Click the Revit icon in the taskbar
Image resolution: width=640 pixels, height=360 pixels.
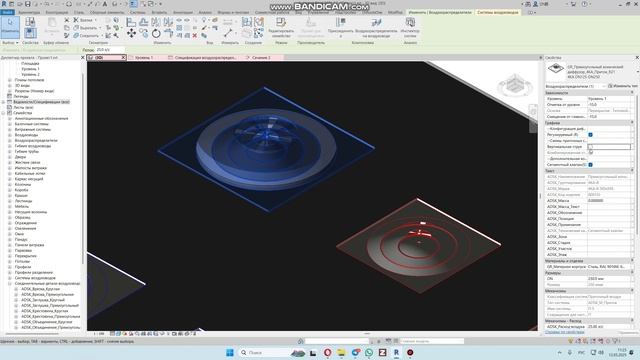coord(396,352)
